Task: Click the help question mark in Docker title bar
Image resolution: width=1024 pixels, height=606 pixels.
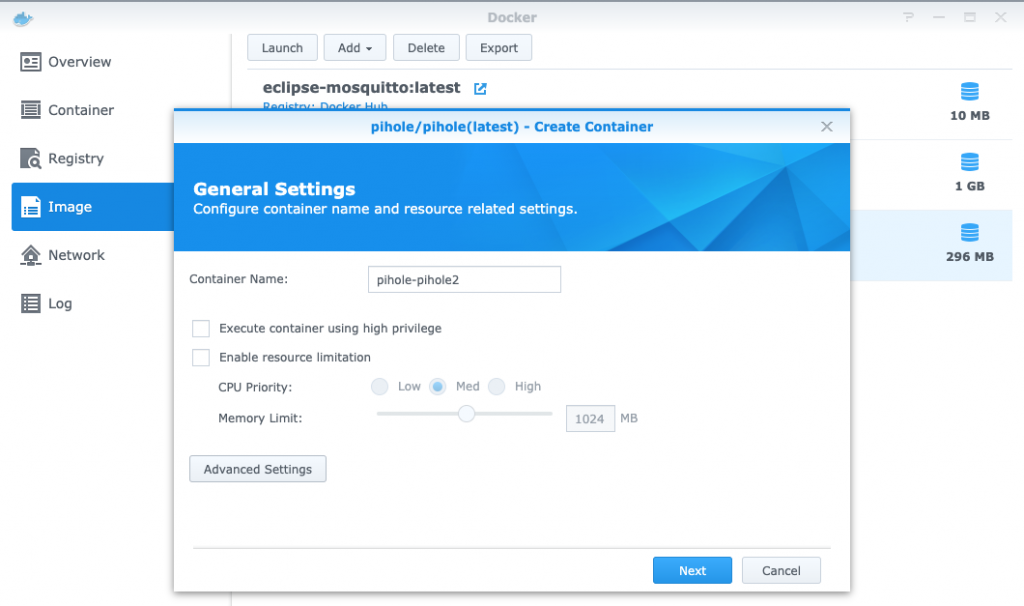Action: [908, 18]
